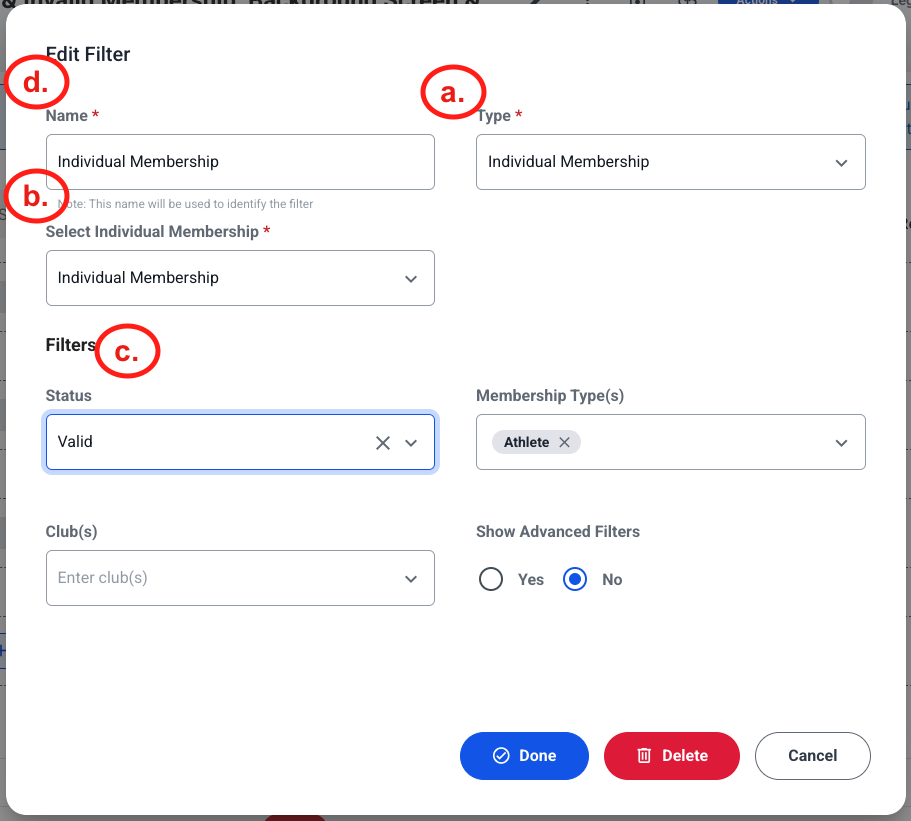Screen dimensions: 911x821
Task: Expand the Status dropdown chevron
Action: coord(411,443)
